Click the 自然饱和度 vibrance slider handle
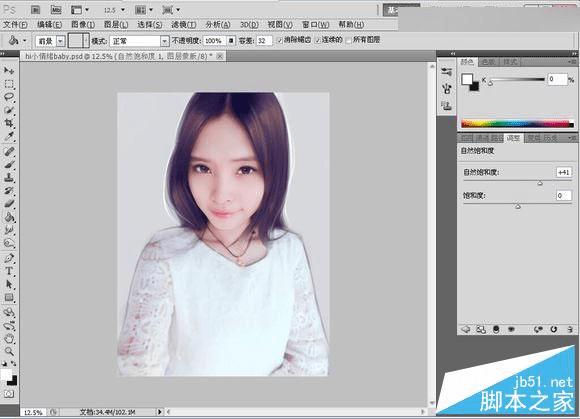This screenshot has width=580, height=419. 540,183
